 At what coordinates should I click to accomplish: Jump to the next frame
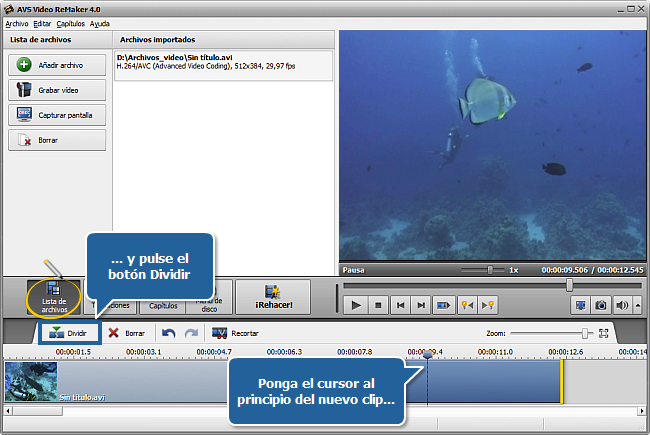click(x=421, y=305)
